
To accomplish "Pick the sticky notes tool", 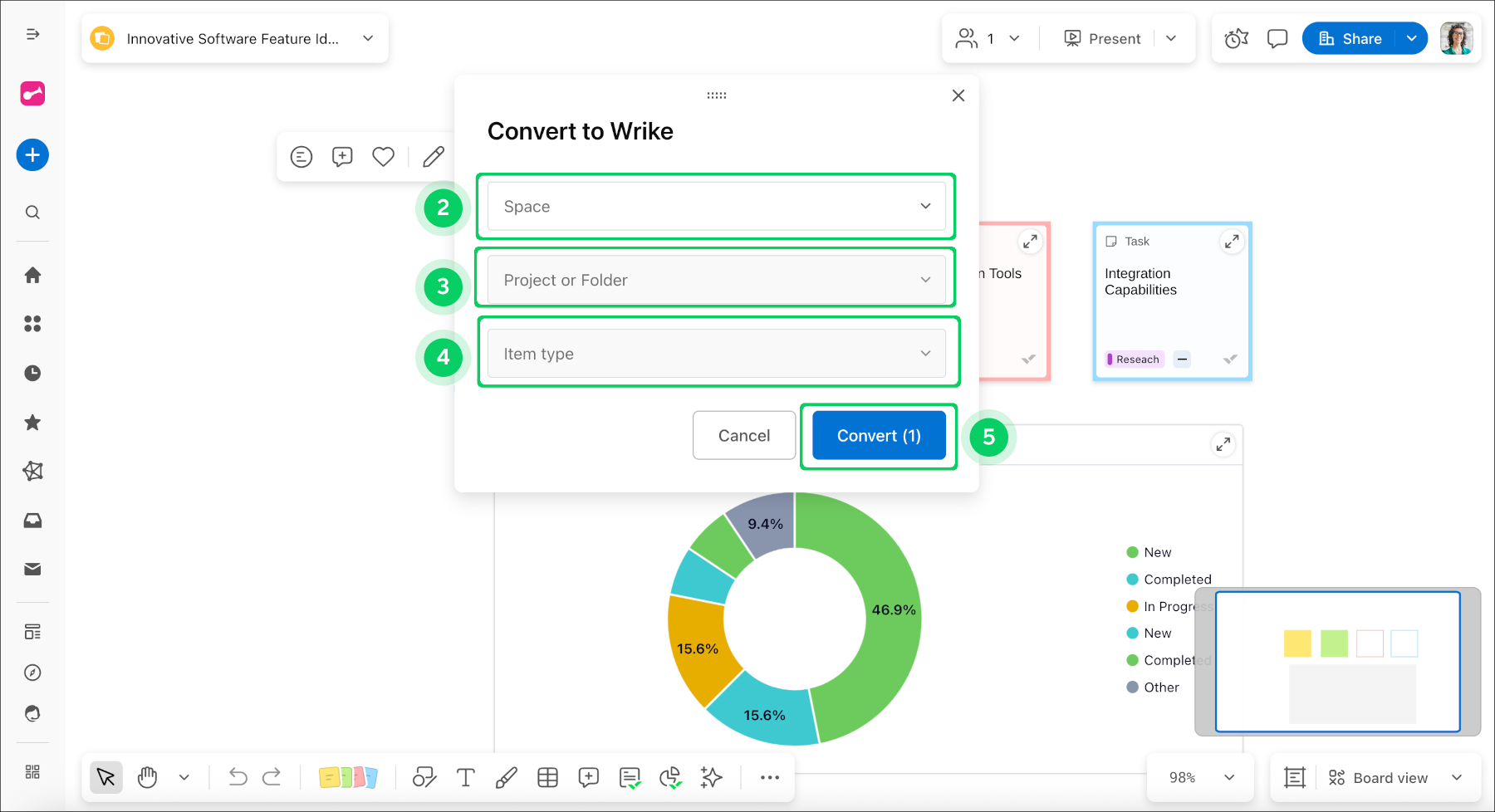I will (349, 777).
